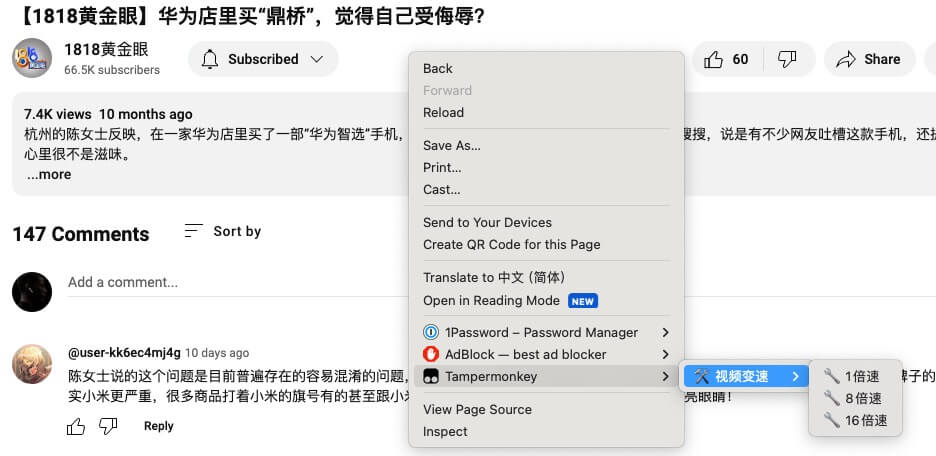Screen dimensions: 936x456
Task: Open avatar of @user-kk6ec4mj4g
Action: [x=32, y=363]
